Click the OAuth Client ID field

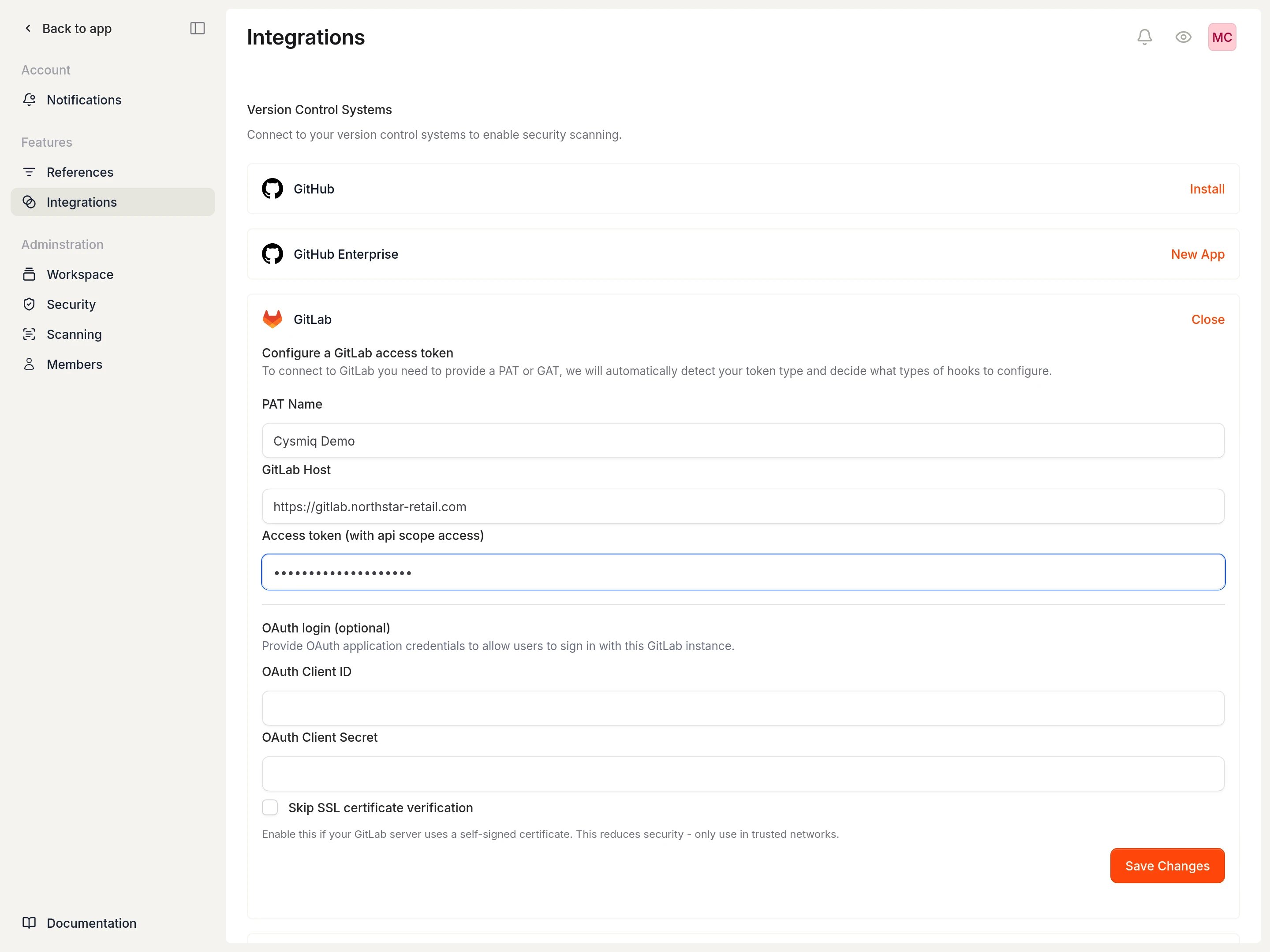743,708
